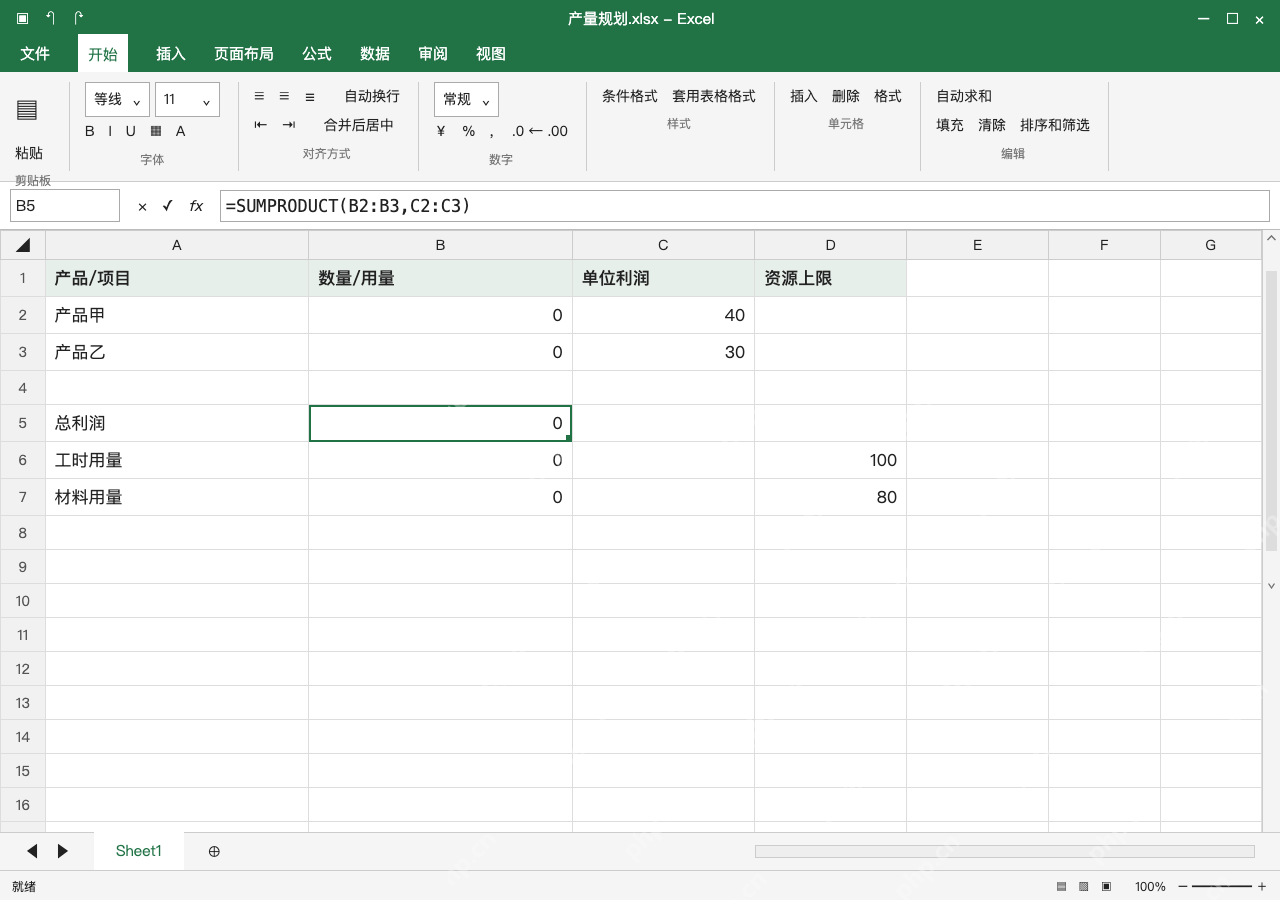This screenshot has height=900, width=1280.
Task: Switch to Normal view in status bar
Action: pos(1061,886)
